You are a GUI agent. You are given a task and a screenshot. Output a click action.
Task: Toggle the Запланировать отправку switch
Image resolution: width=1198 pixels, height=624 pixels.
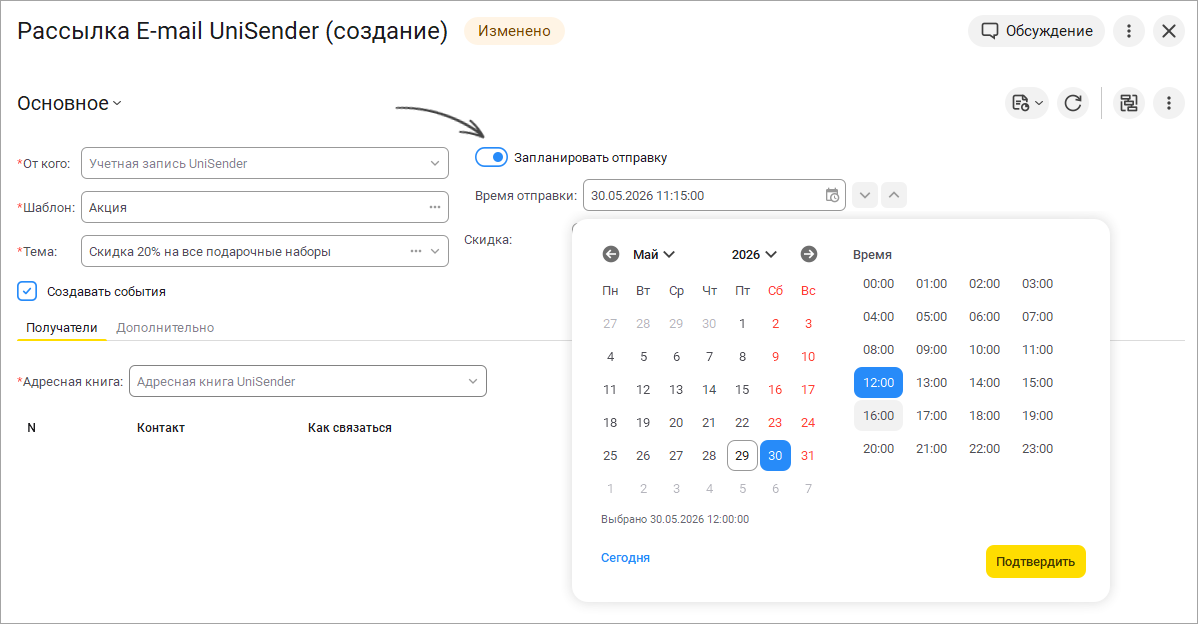pos(491,157)
